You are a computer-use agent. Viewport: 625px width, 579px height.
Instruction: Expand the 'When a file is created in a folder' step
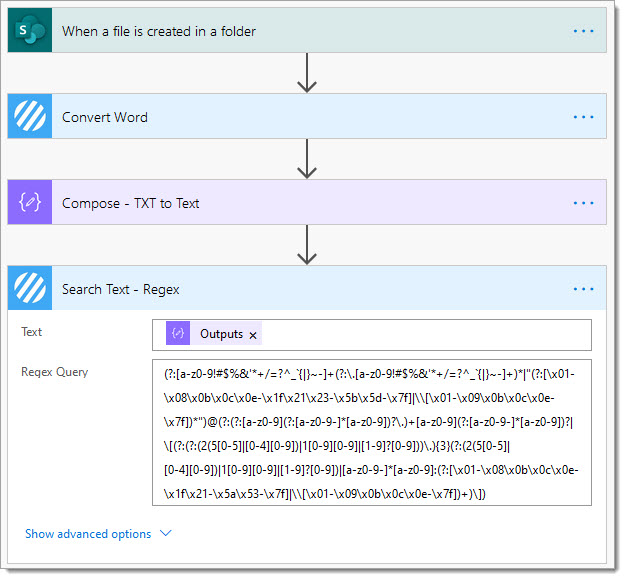pos(307,30)
